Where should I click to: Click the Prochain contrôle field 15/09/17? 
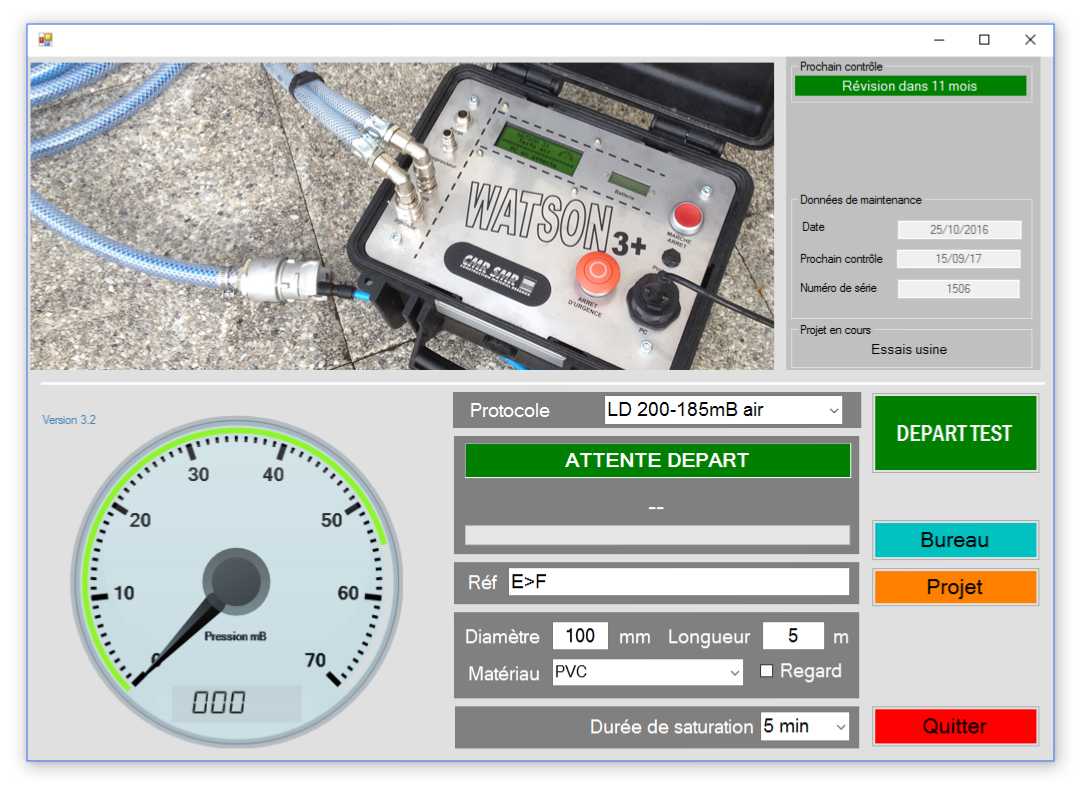(x=959, y=259)
